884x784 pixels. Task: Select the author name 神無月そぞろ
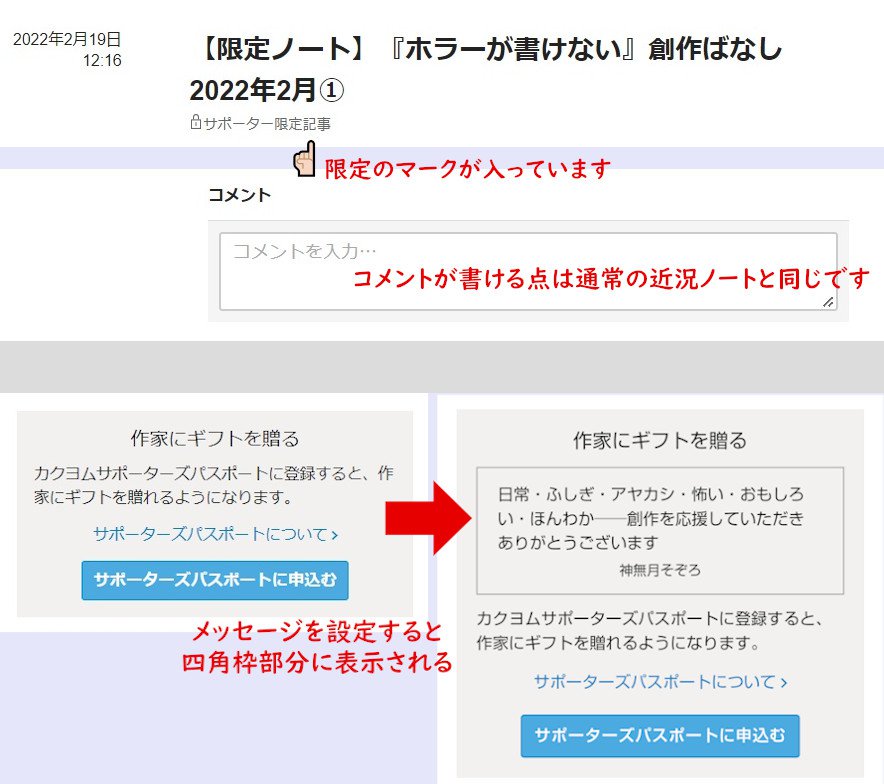[660, 570]
